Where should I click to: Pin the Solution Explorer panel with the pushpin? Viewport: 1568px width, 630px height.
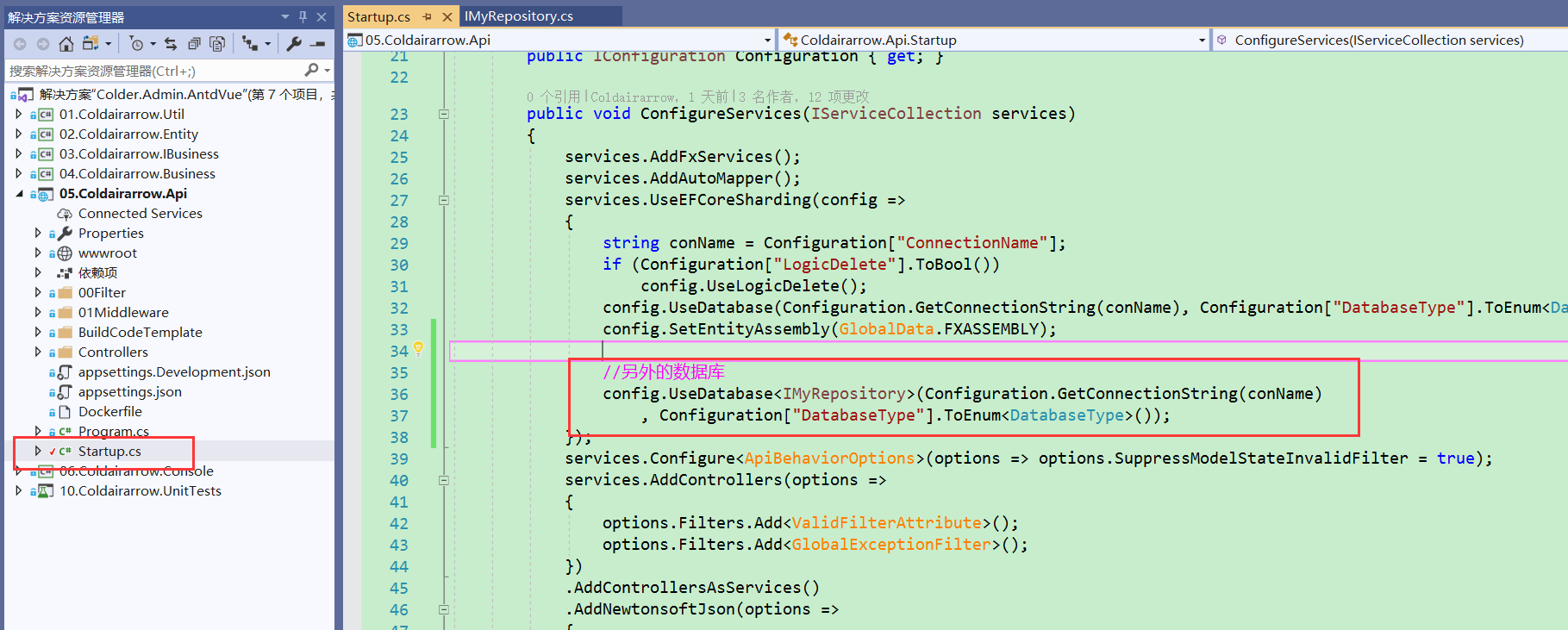tap(303, 16)
